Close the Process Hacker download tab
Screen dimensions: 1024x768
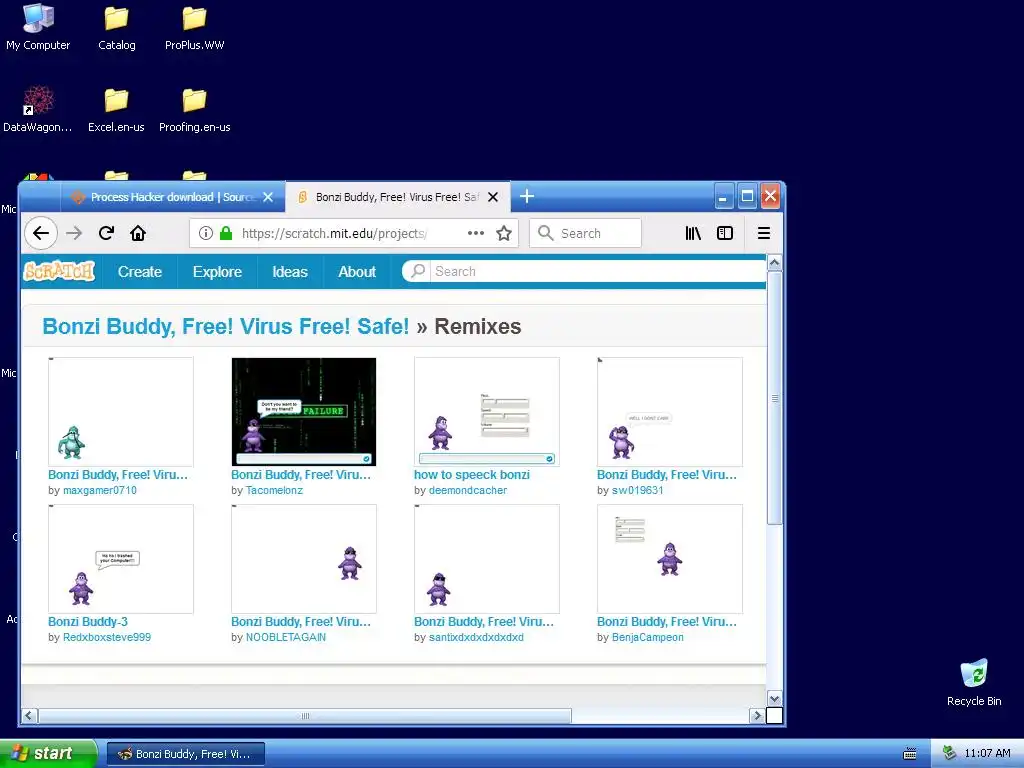268,197
